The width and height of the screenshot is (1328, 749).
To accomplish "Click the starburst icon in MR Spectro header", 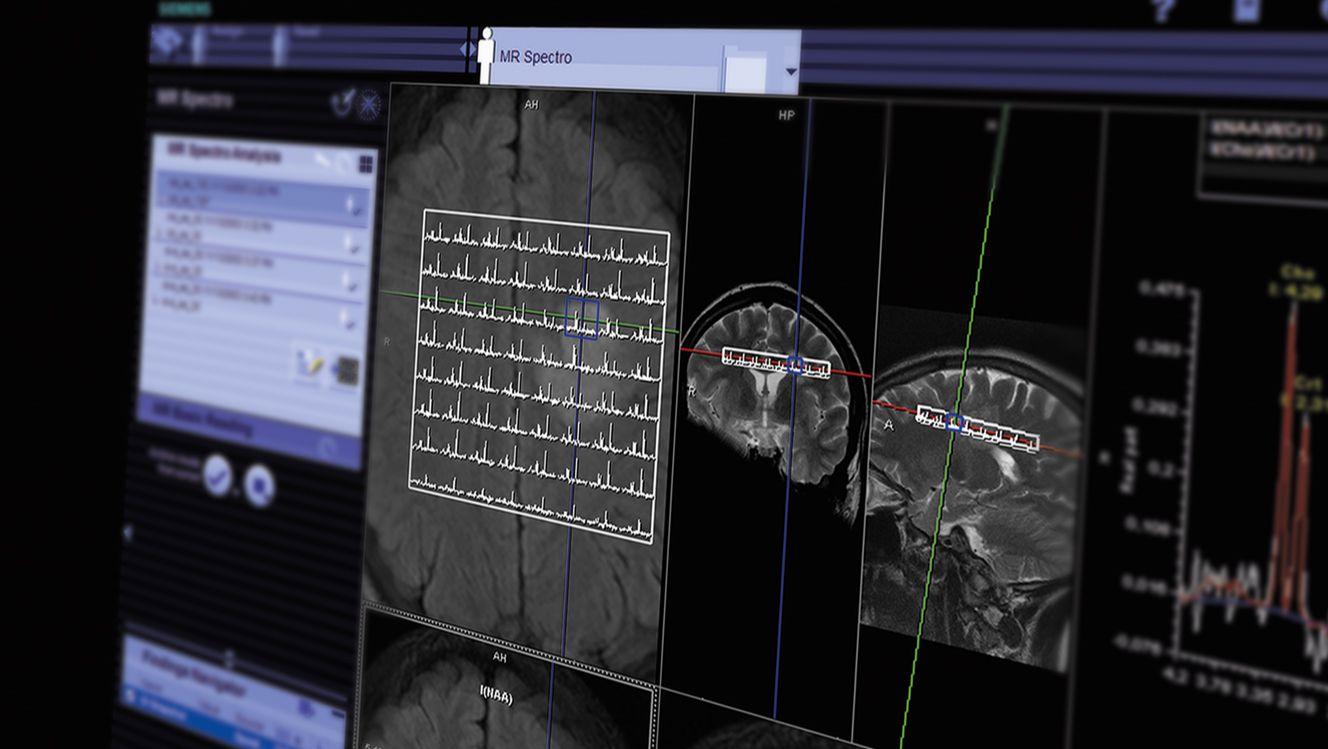I will coord(370,102).
